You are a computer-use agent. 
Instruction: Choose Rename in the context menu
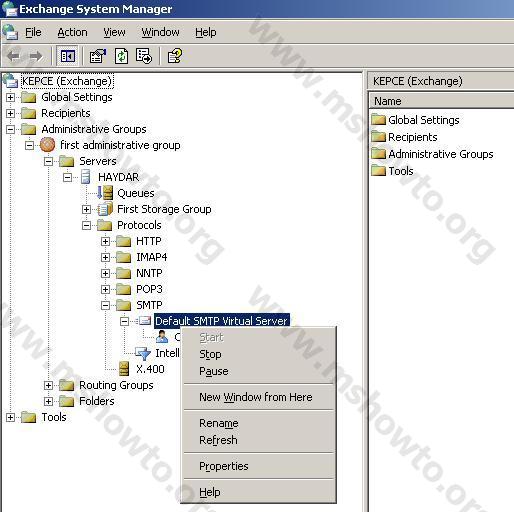(259, 423)
